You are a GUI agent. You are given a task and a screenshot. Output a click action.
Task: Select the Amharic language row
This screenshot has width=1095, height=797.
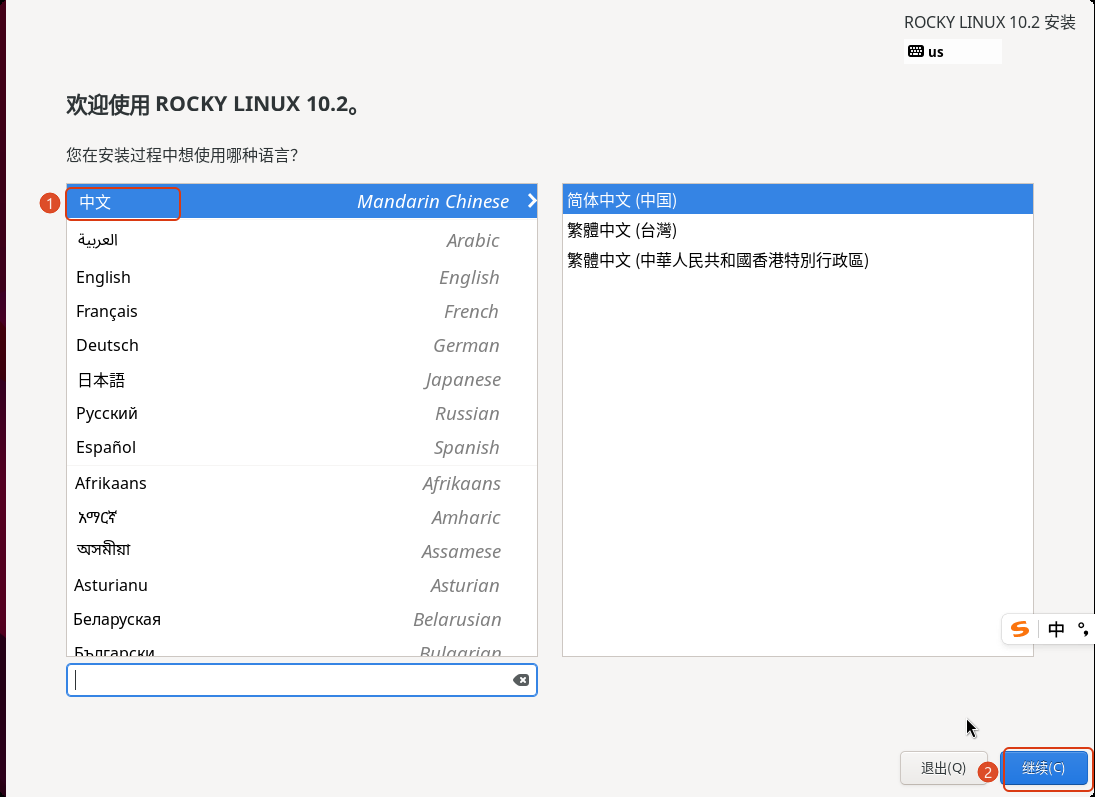[302, 518]
